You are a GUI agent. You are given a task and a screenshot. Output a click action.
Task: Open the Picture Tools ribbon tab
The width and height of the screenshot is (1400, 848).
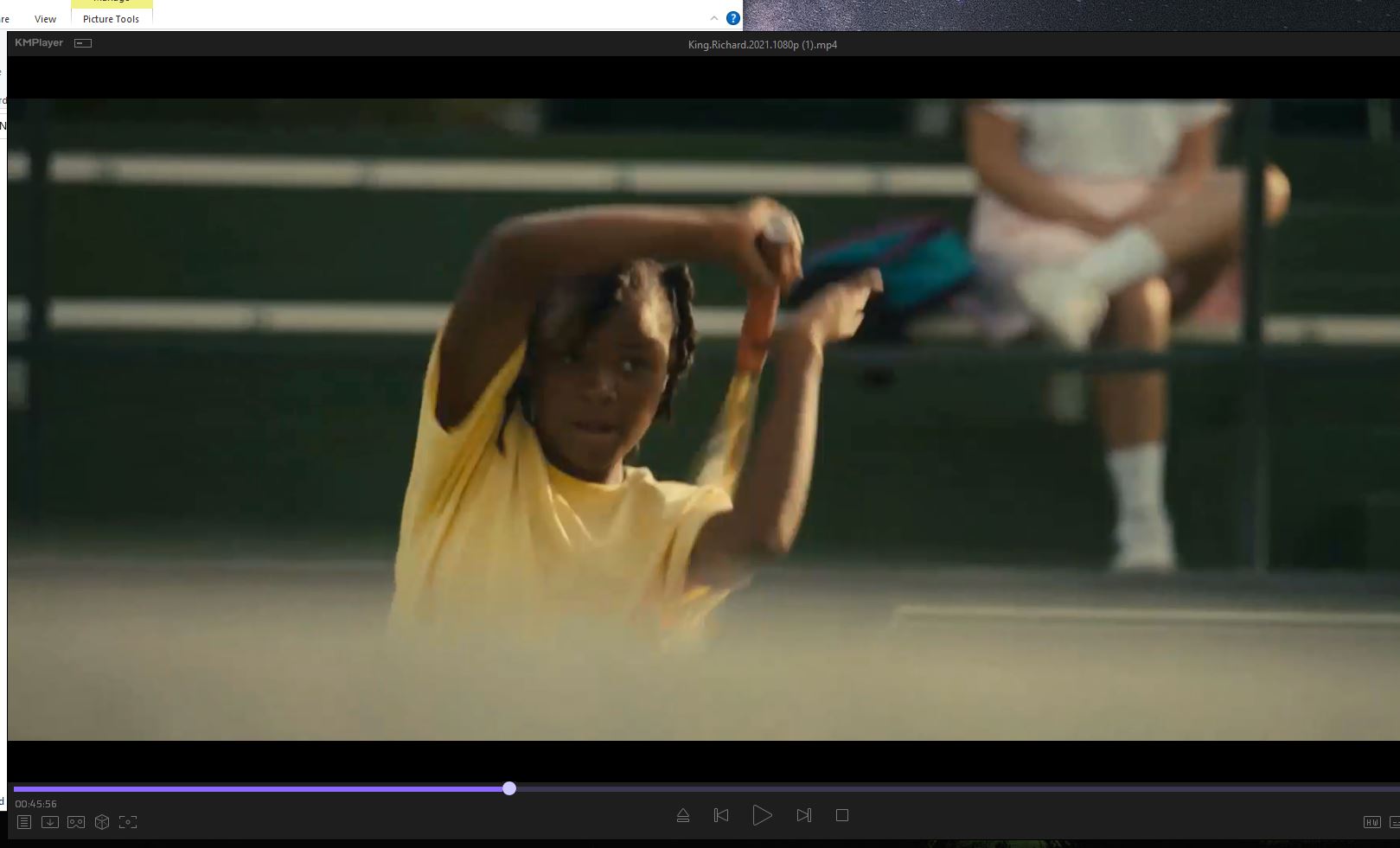[111, 19]
